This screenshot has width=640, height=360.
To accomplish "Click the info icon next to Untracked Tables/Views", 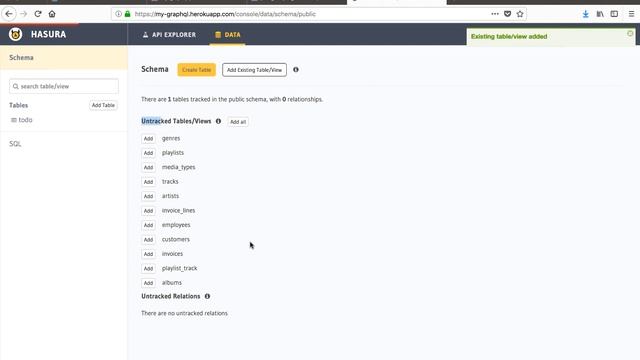I will (x=218, y=121).
